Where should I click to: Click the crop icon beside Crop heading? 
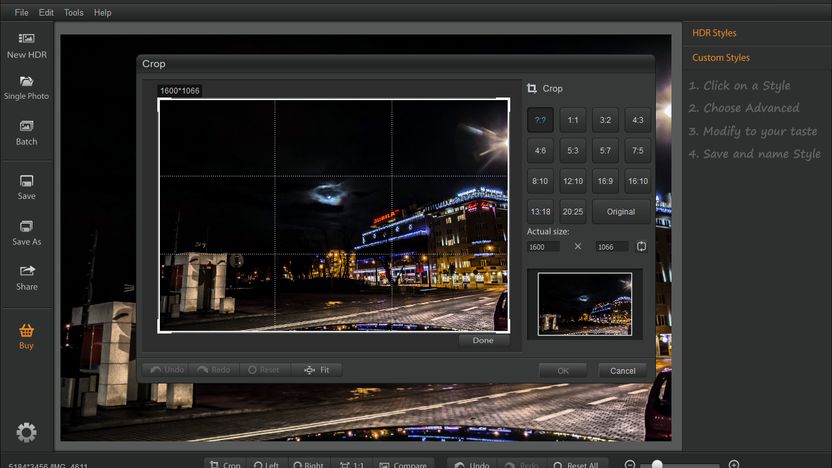(x=532, y=88)
